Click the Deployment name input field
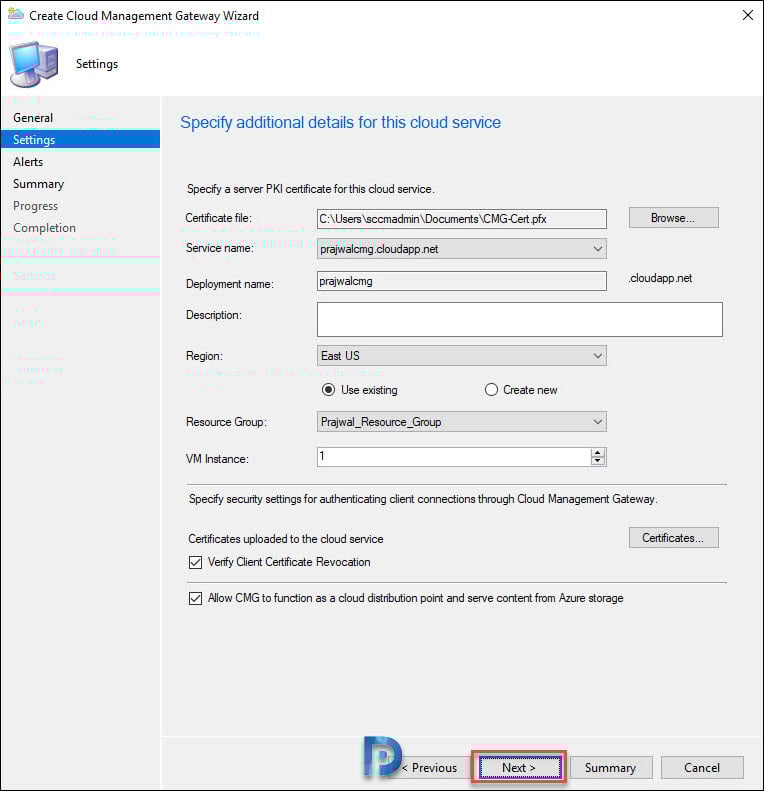Screen dimensions: 764x791 pos(462,281)
